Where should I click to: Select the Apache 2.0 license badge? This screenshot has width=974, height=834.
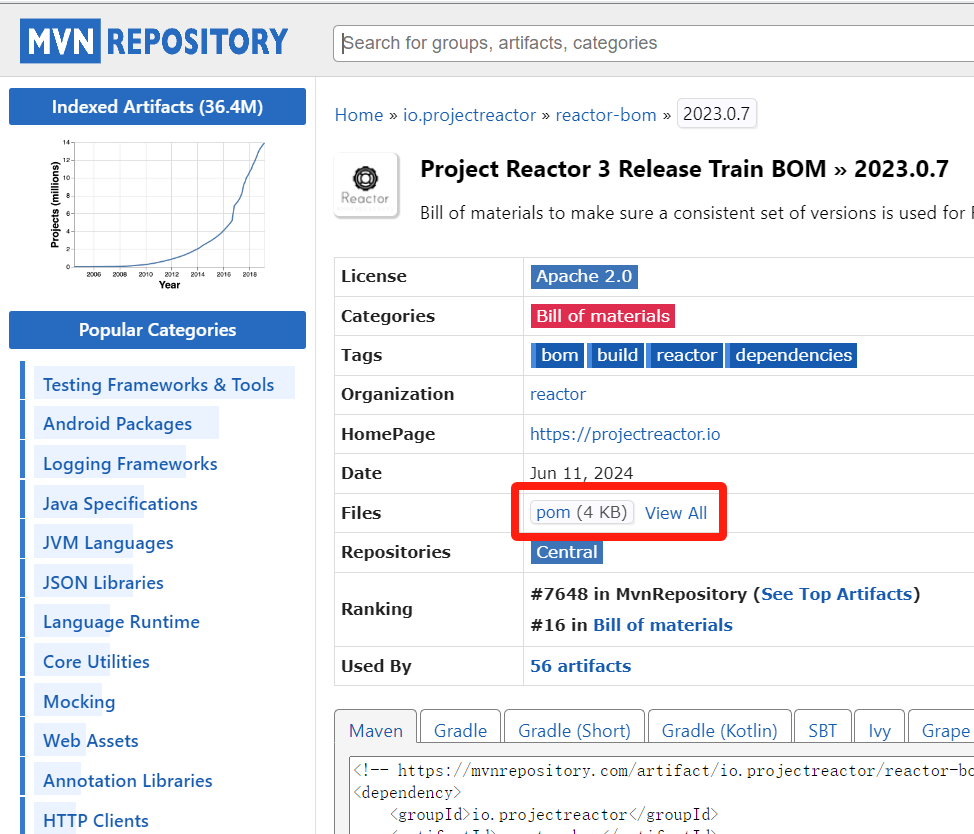point(584,276)
